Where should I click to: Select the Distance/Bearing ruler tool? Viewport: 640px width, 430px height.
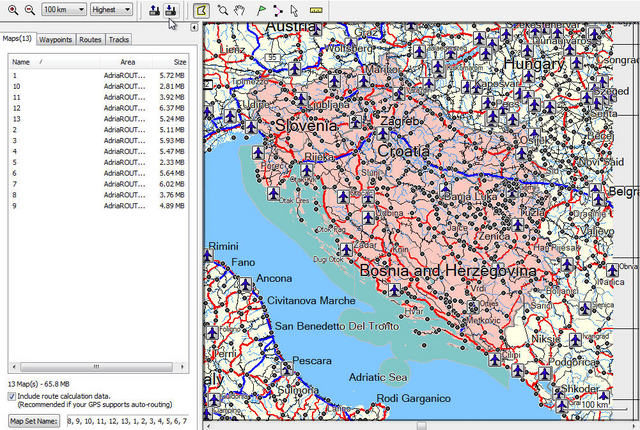point(316,10)
